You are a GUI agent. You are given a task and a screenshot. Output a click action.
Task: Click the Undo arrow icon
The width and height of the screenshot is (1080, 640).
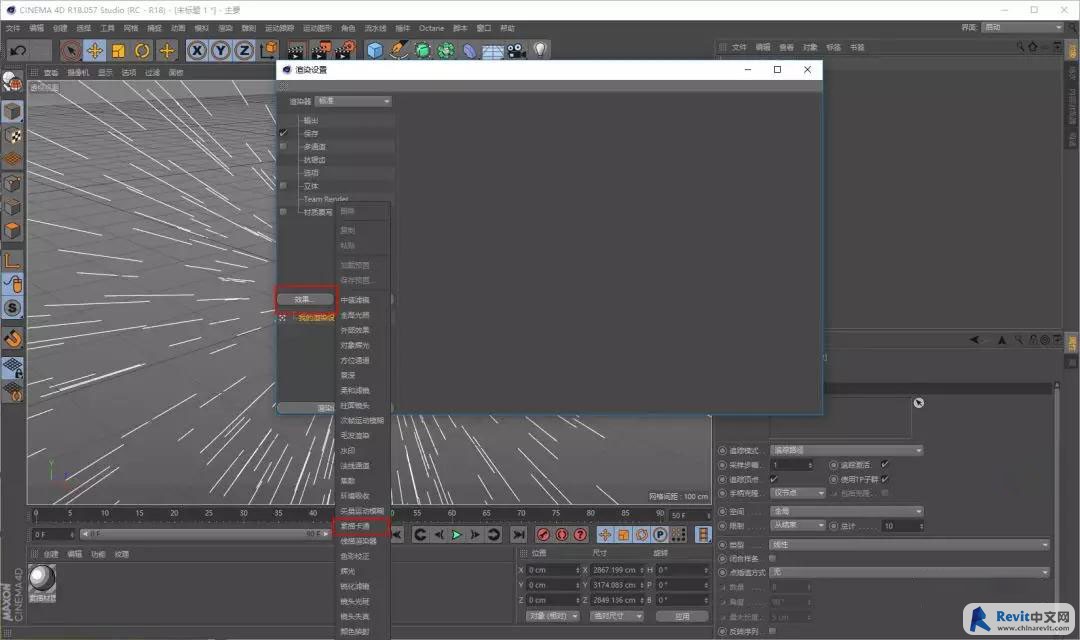pyautogui.click(x=19, y=50)
